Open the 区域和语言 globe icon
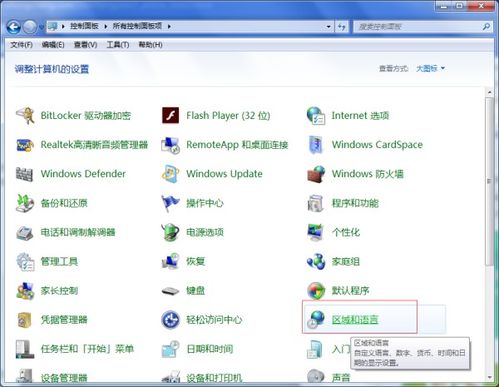 click(x=316, y=320)
